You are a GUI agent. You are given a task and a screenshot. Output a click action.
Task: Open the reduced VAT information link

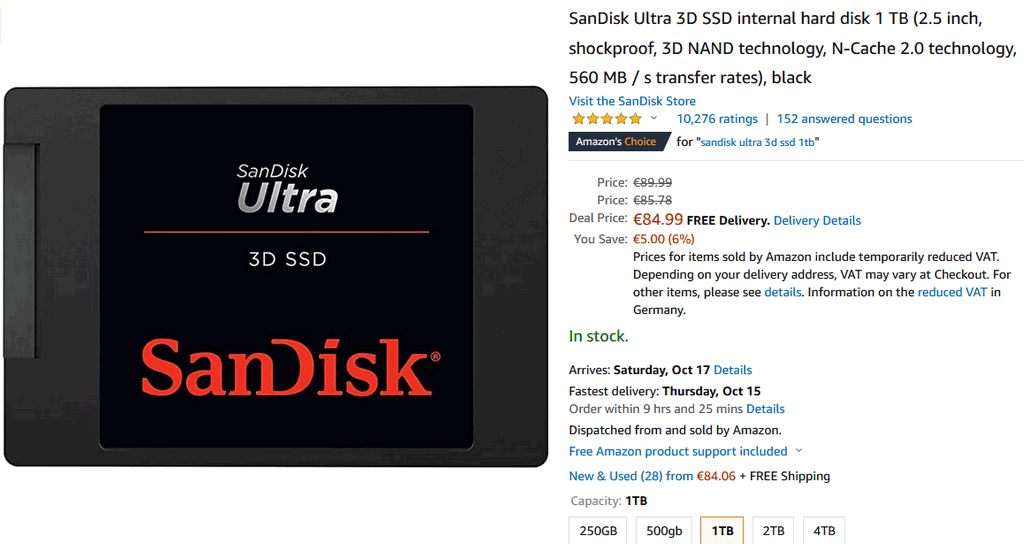pos(952,292)
